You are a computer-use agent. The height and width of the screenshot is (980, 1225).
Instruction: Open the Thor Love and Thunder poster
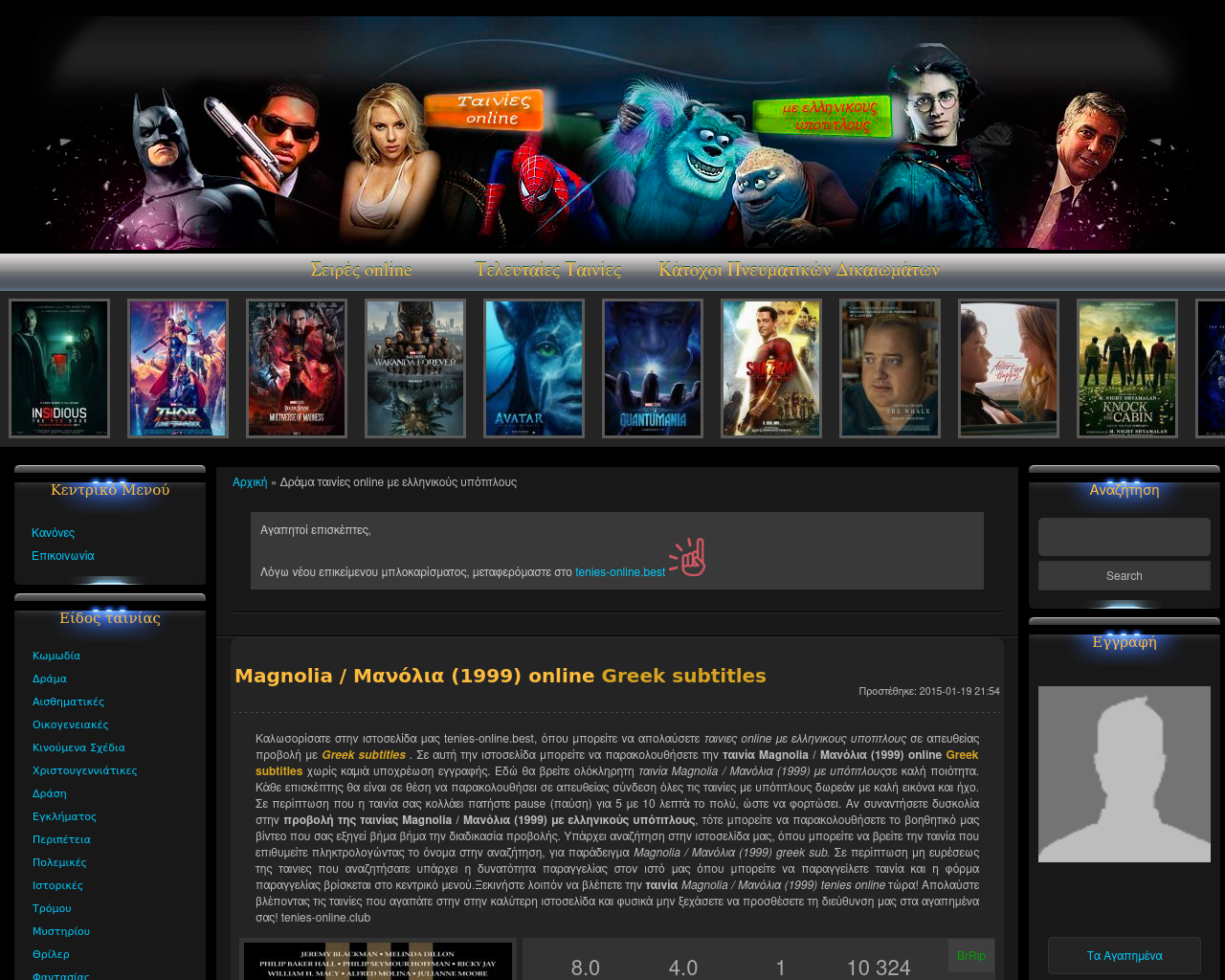[178, 368]
